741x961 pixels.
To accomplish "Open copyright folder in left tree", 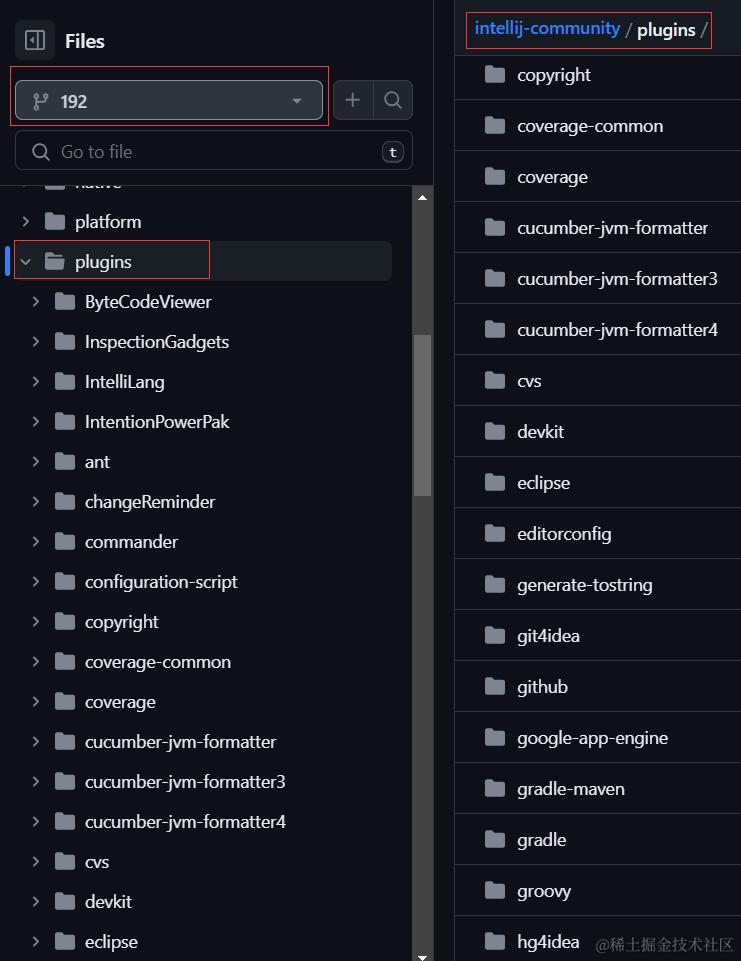I will point(121,621).
